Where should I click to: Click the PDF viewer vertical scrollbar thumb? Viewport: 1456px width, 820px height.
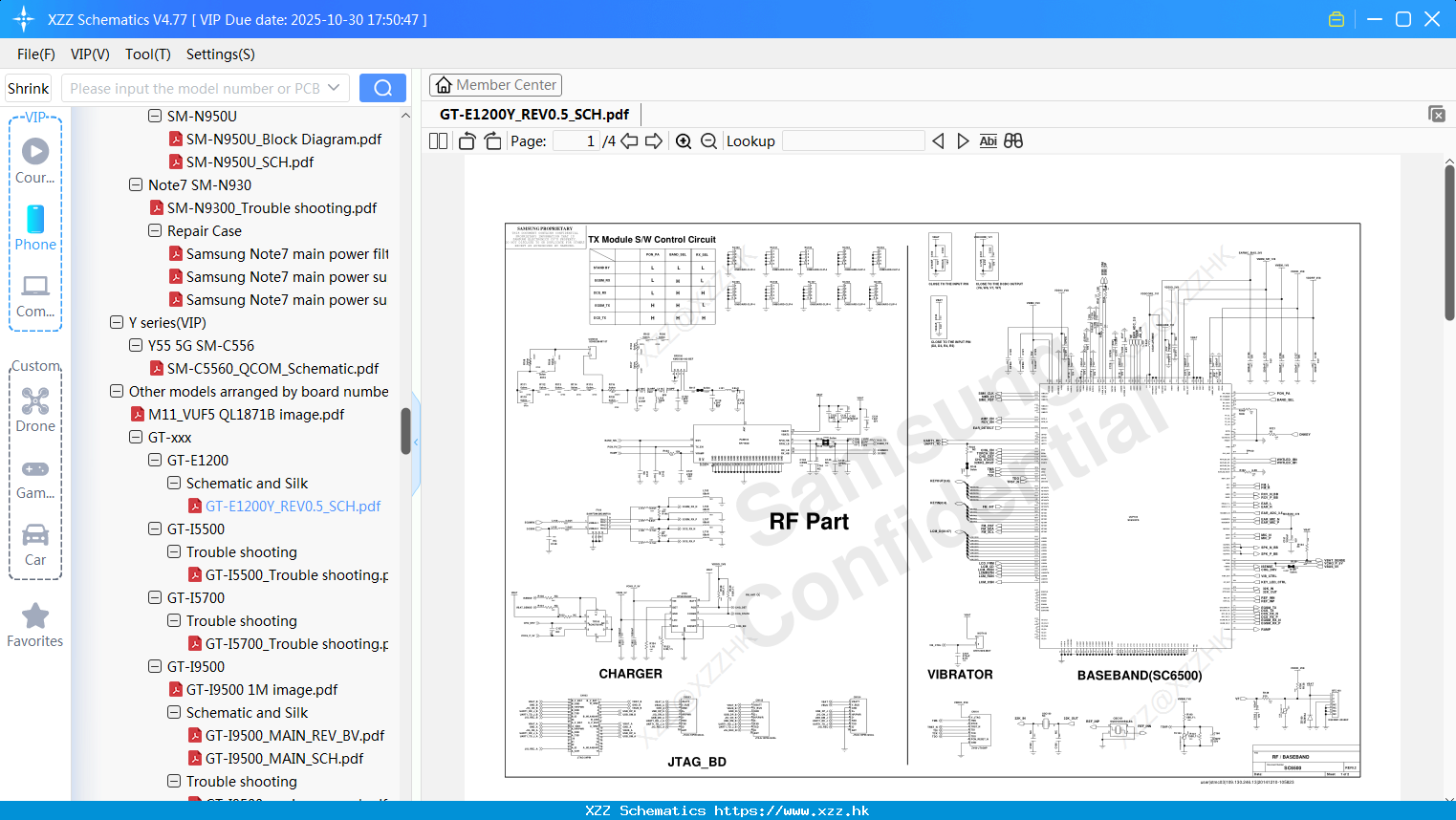tap(1449, 243)
